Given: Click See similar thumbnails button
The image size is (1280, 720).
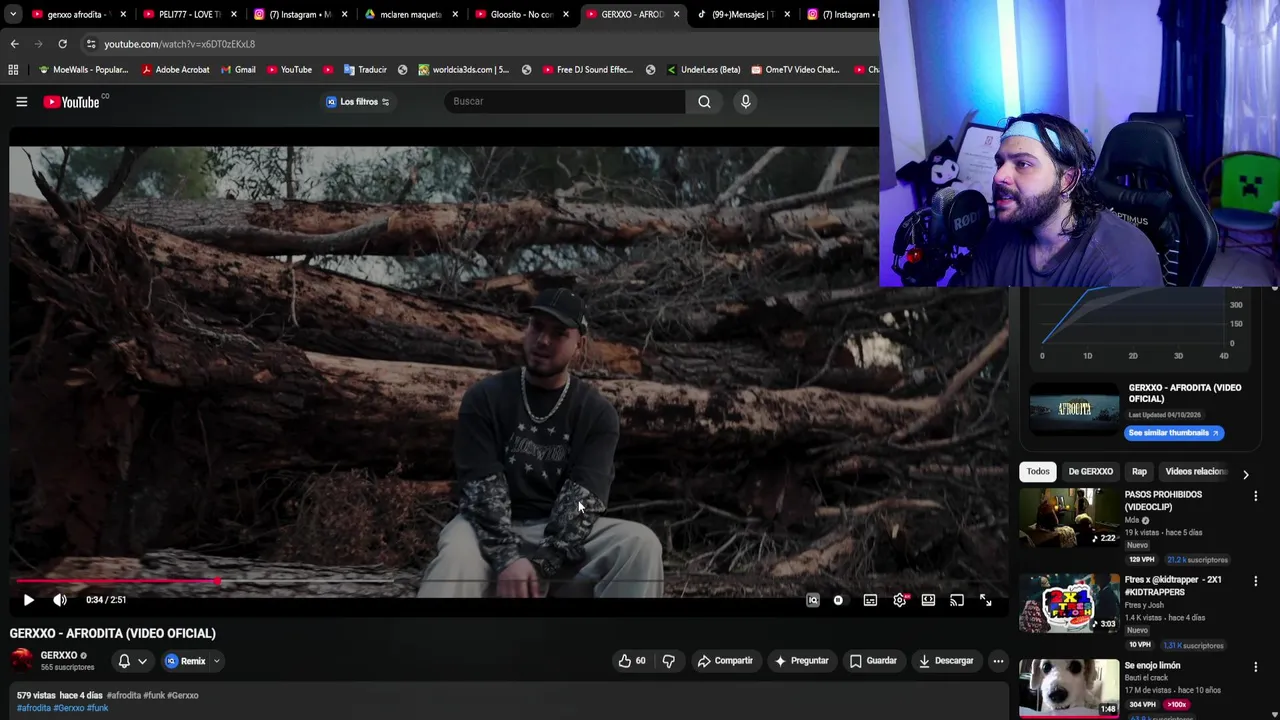Looking at the screenshot, I should point(1174,433).
